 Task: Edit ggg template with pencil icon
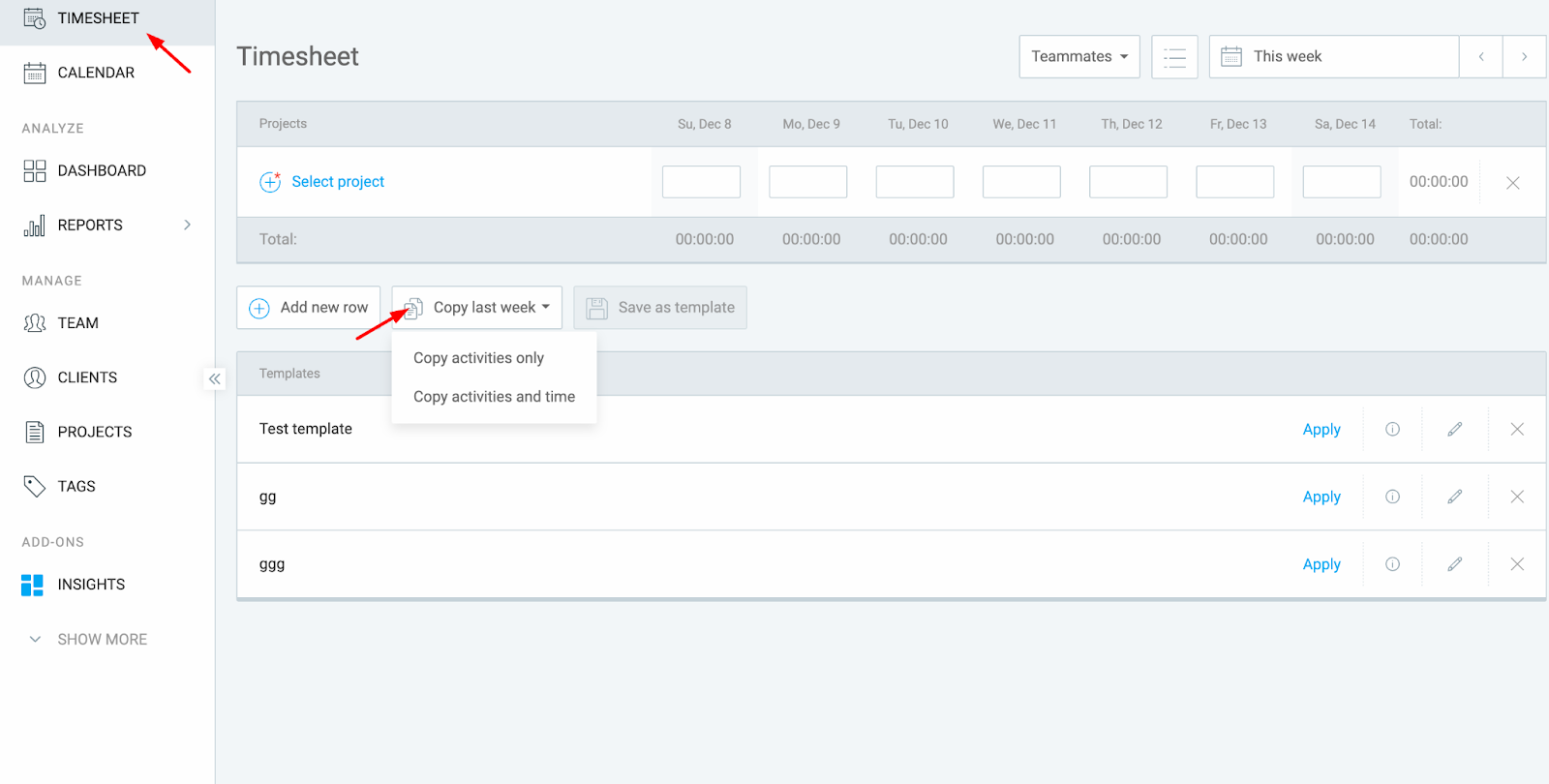click(x=1454, y=564)
